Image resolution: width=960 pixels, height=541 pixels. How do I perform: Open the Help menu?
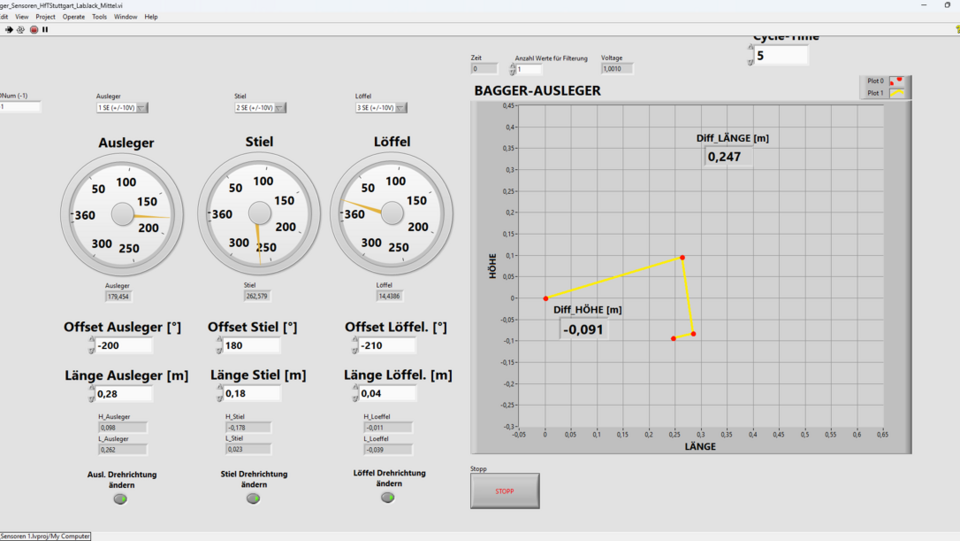click(x=151, y=17)
